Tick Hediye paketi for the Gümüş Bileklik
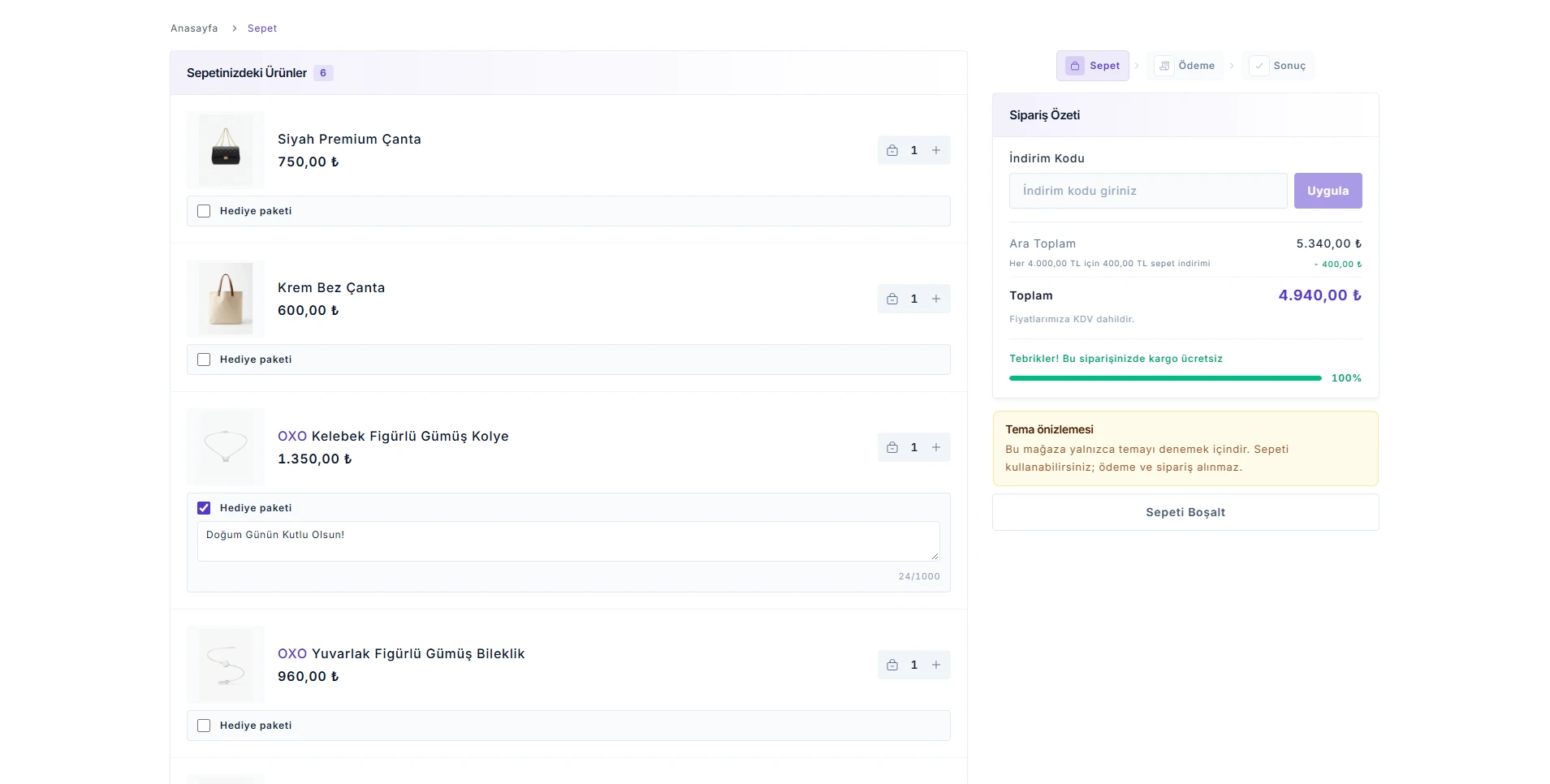This screenshot has width=1550, height=784. [x=204, y=726]
